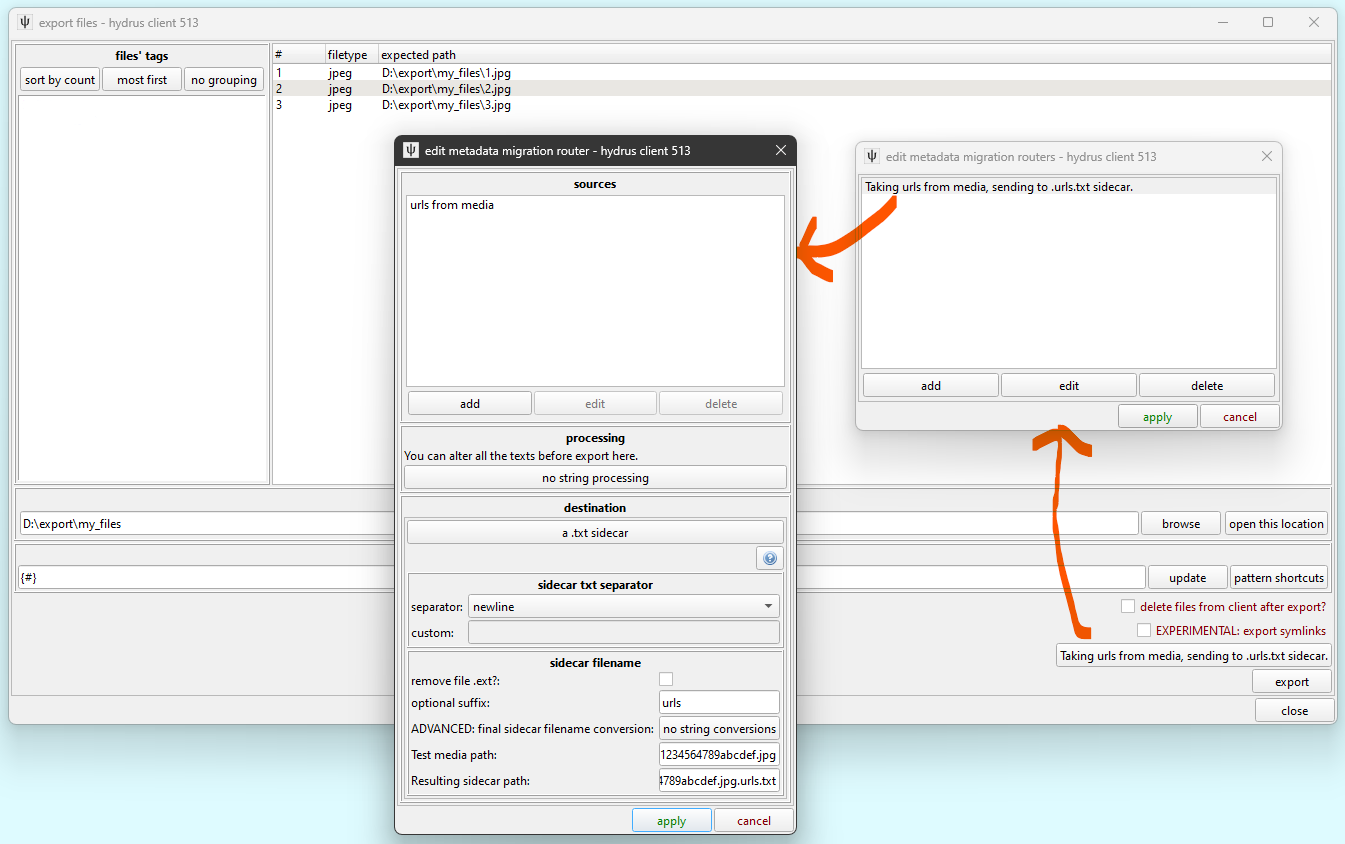Click the filetype column header
This screenshot has height=844, width=1345.
[x=351, y=55]
